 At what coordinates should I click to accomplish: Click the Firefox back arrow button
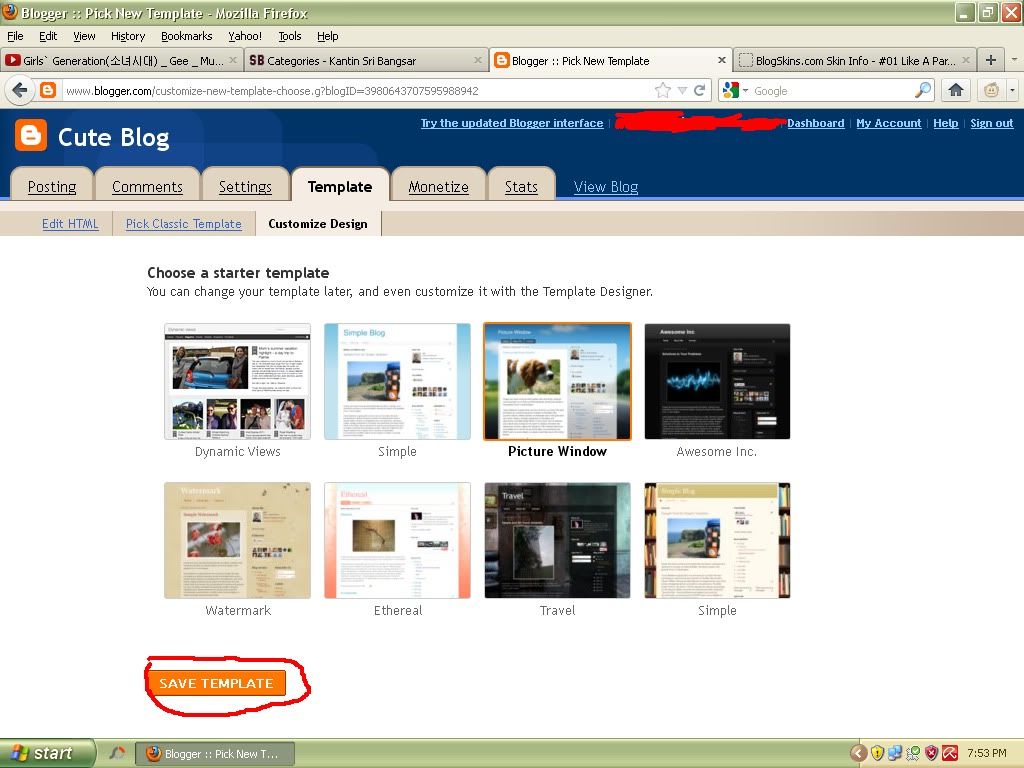20,91
